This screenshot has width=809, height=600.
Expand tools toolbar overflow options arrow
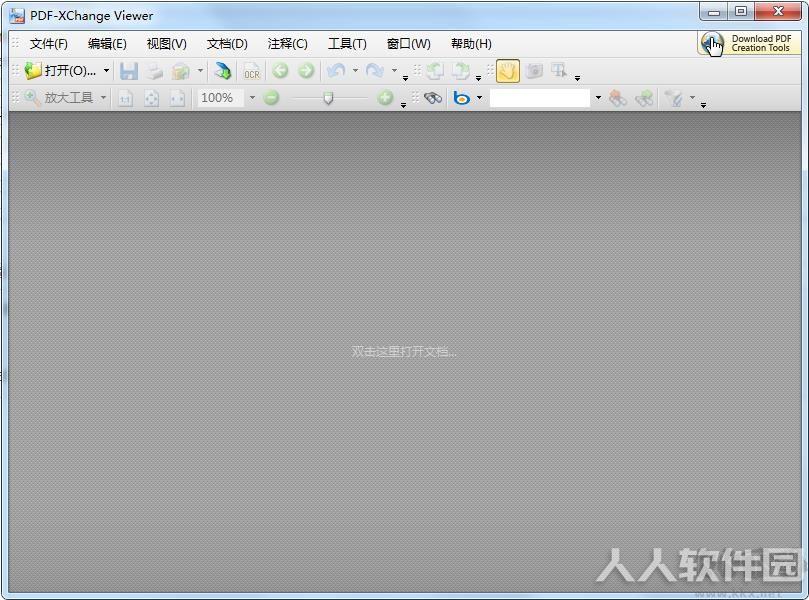point(577,78)
